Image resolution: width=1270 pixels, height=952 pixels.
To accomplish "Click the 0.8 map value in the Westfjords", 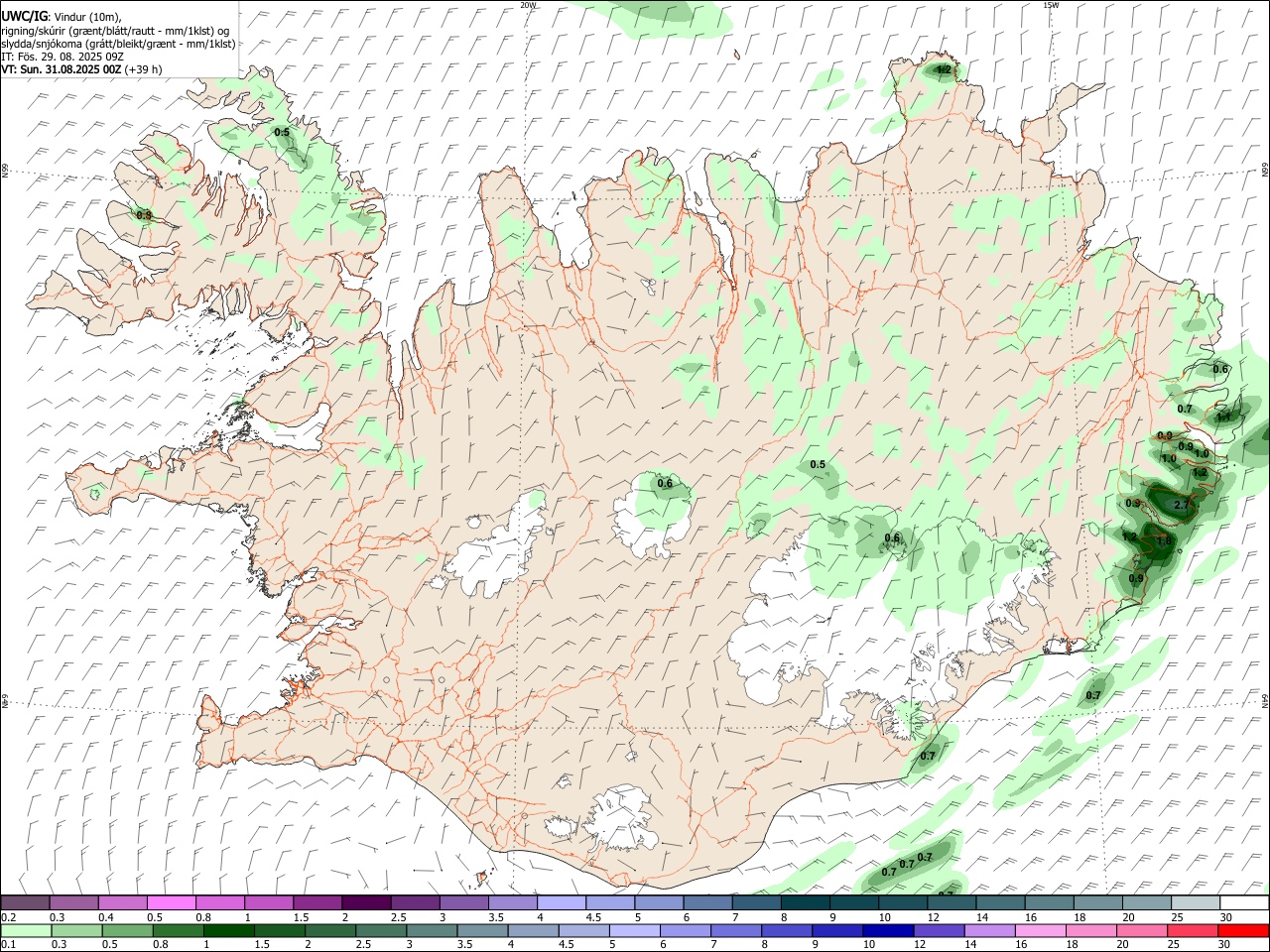I will (144, 215).
